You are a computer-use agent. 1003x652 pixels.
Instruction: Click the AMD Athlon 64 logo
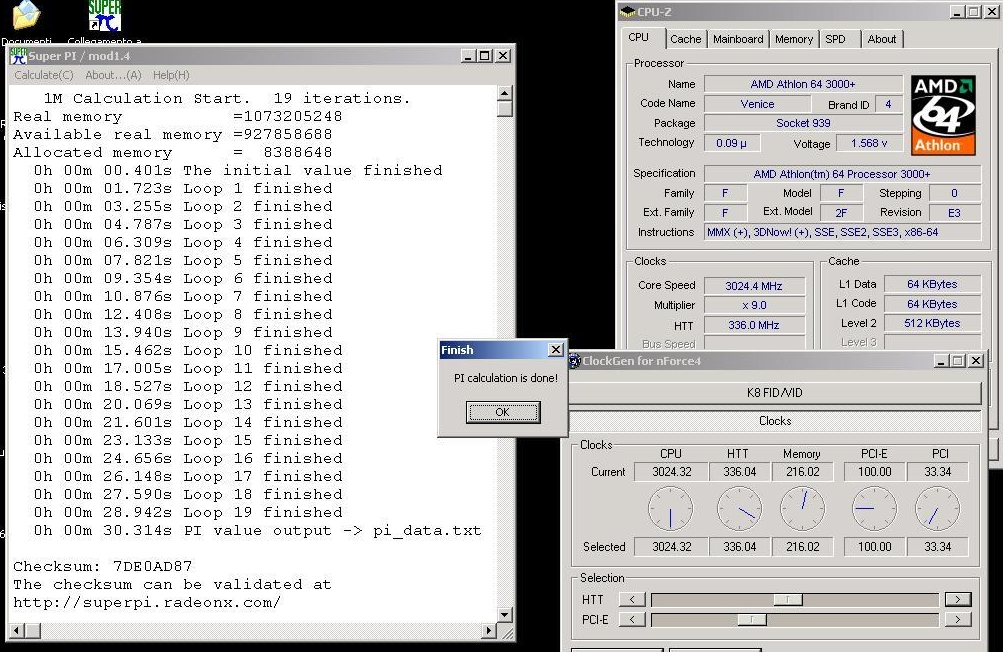point(944,116)
